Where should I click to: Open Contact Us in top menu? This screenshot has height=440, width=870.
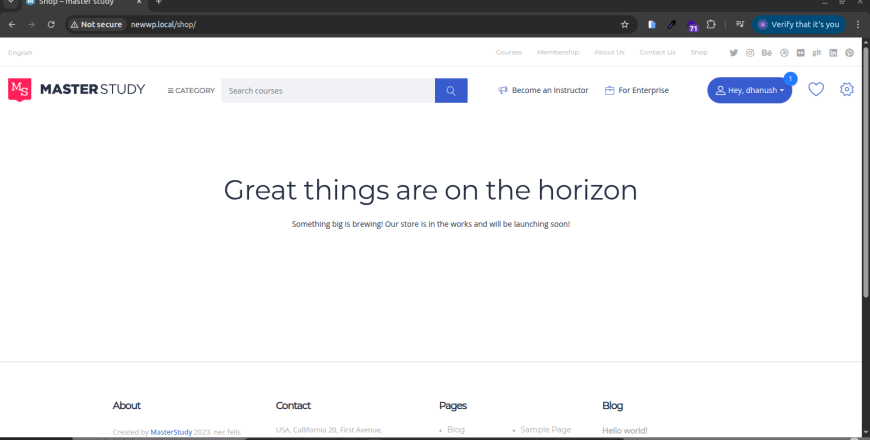pos(657,52)
